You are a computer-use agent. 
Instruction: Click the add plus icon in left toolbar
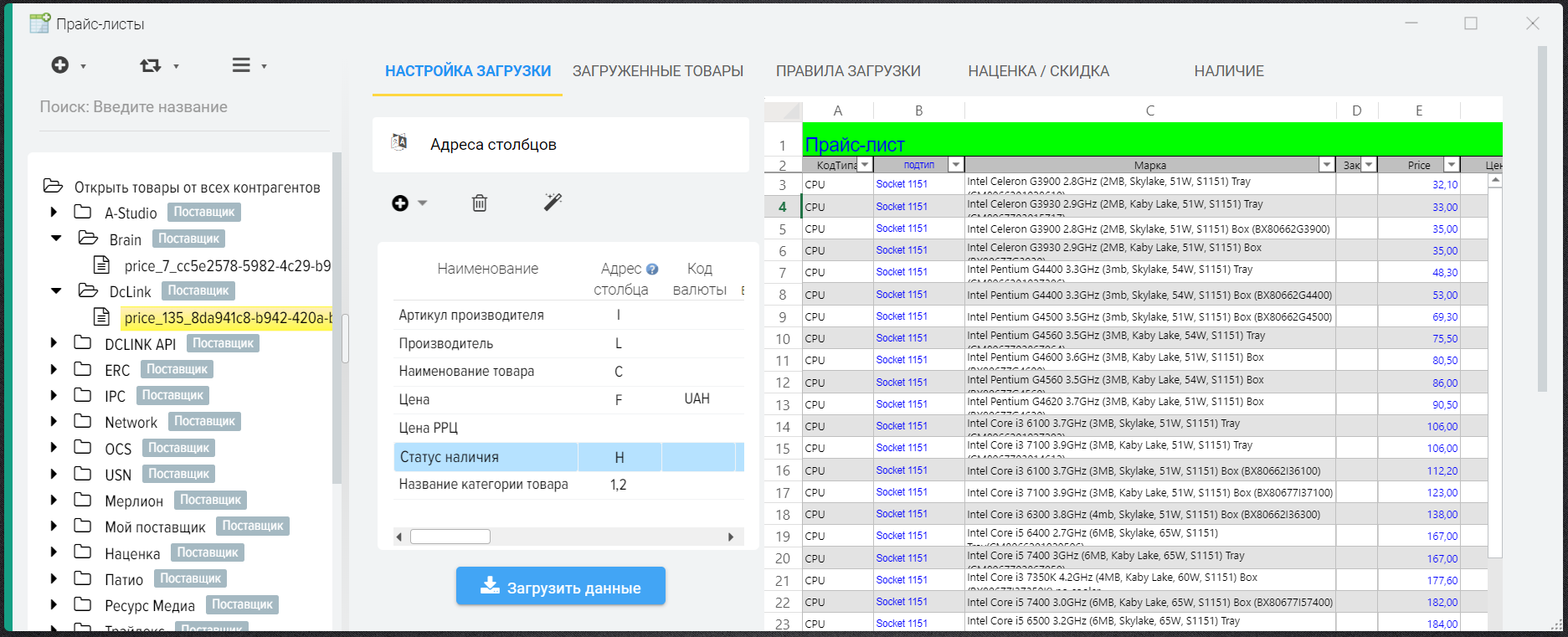60,65
